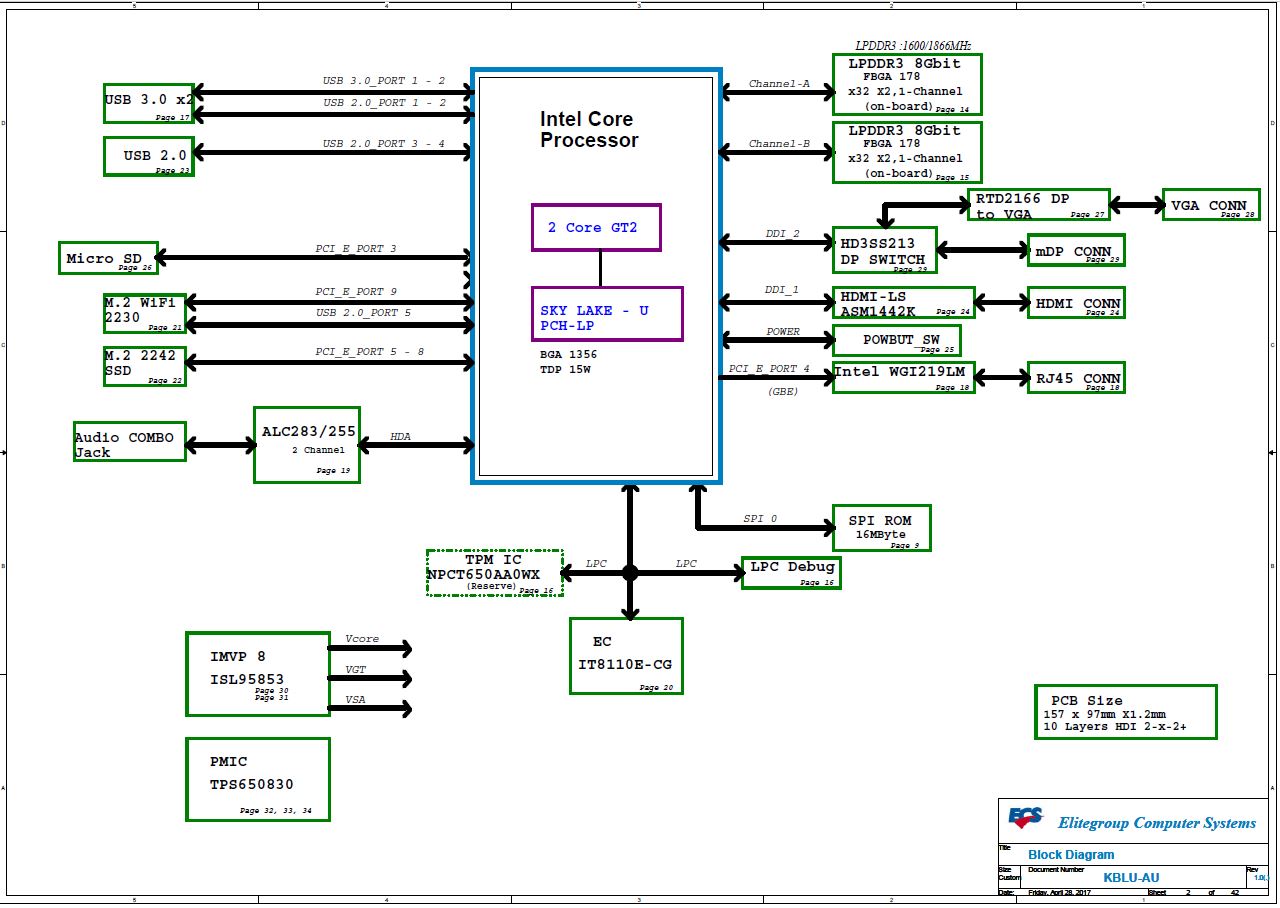Click the ECS logo in title block
Viewport: 1280px width, 908px height.
tap(1025, 819)
